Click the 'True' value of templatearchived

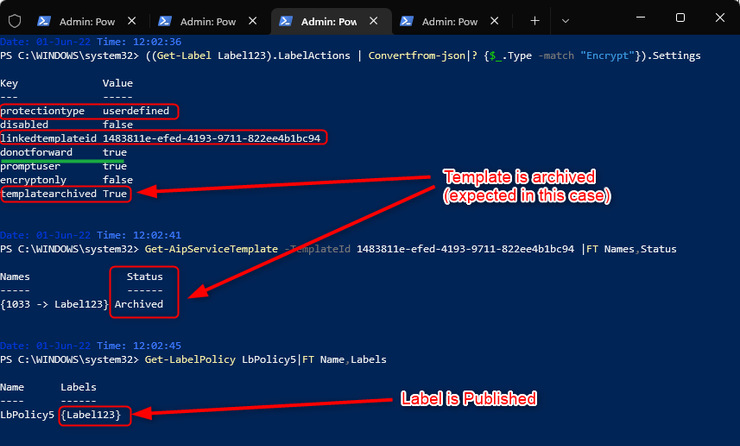[115, 194]
